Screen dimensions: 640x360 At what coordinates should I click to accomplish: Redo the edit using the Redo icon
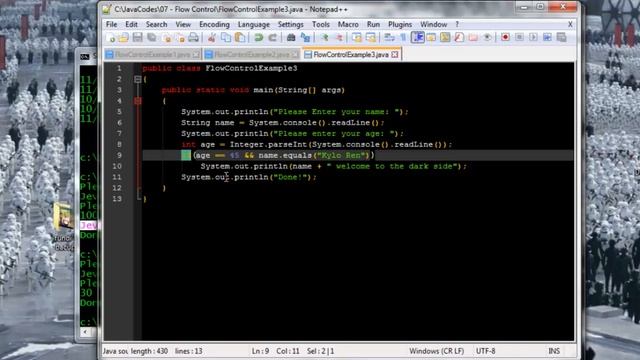coord(273,38)
